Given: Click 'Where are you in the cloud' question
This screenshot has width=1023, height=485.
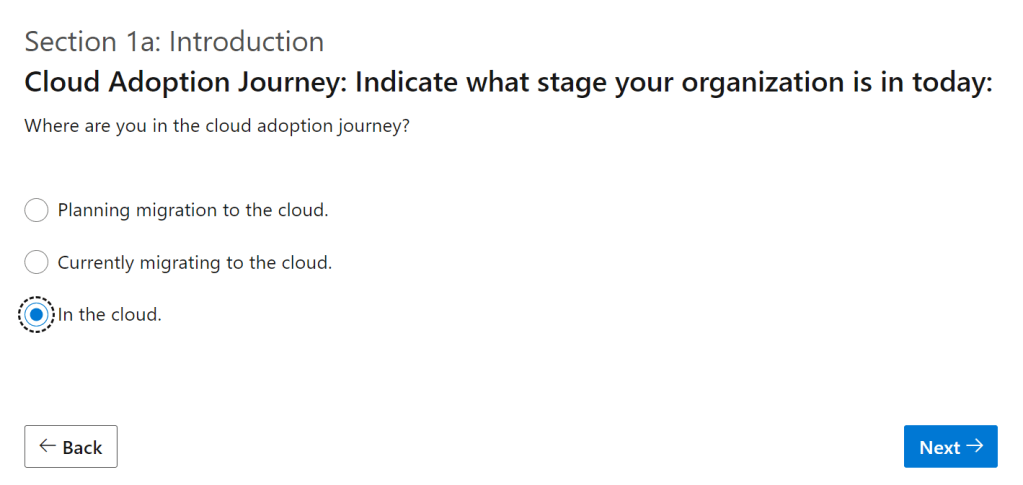Looking at the screenshot, I should (x=217, y=127).
